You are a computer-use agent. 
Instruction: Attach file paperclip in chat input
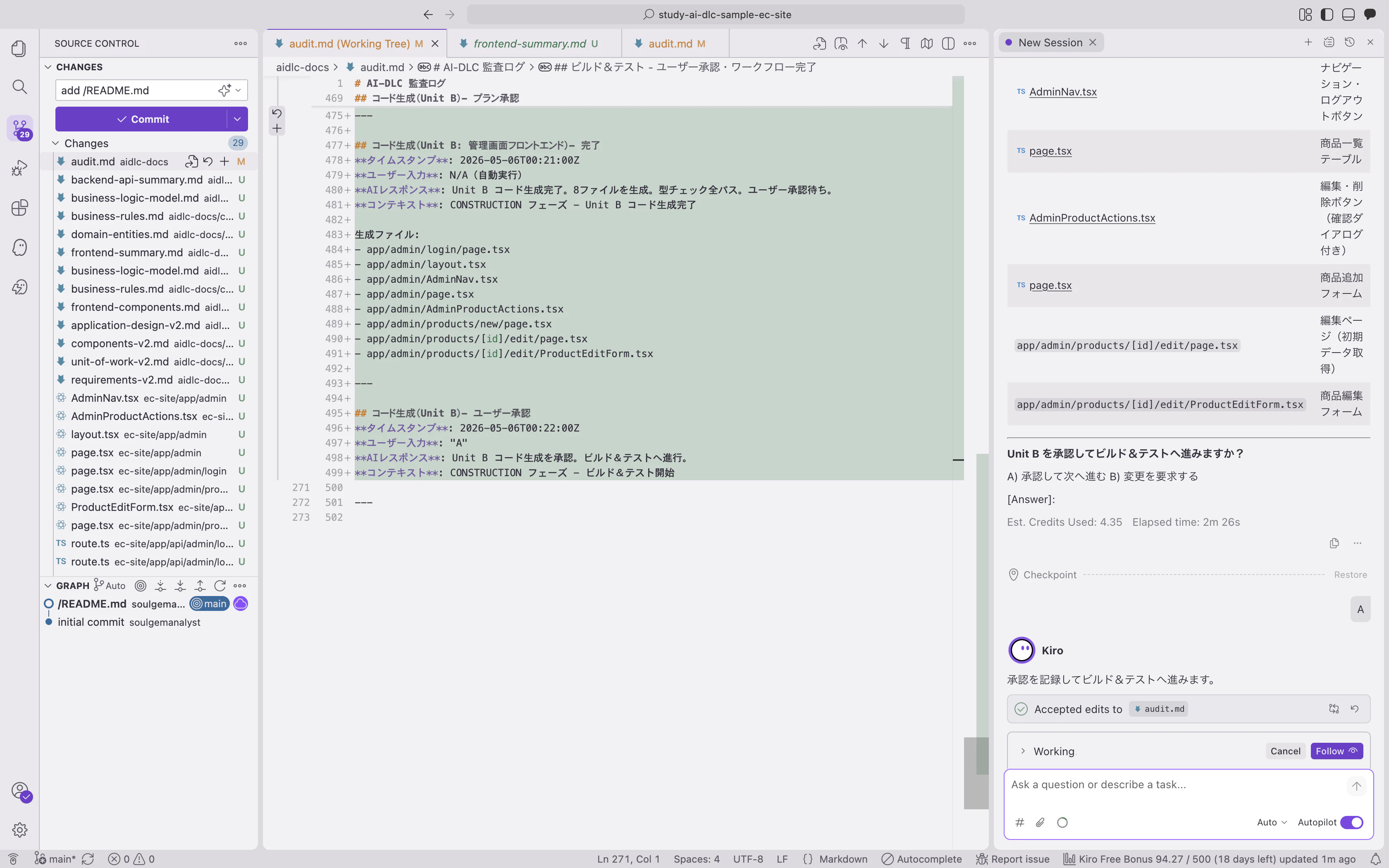(x=1040, y=823)
